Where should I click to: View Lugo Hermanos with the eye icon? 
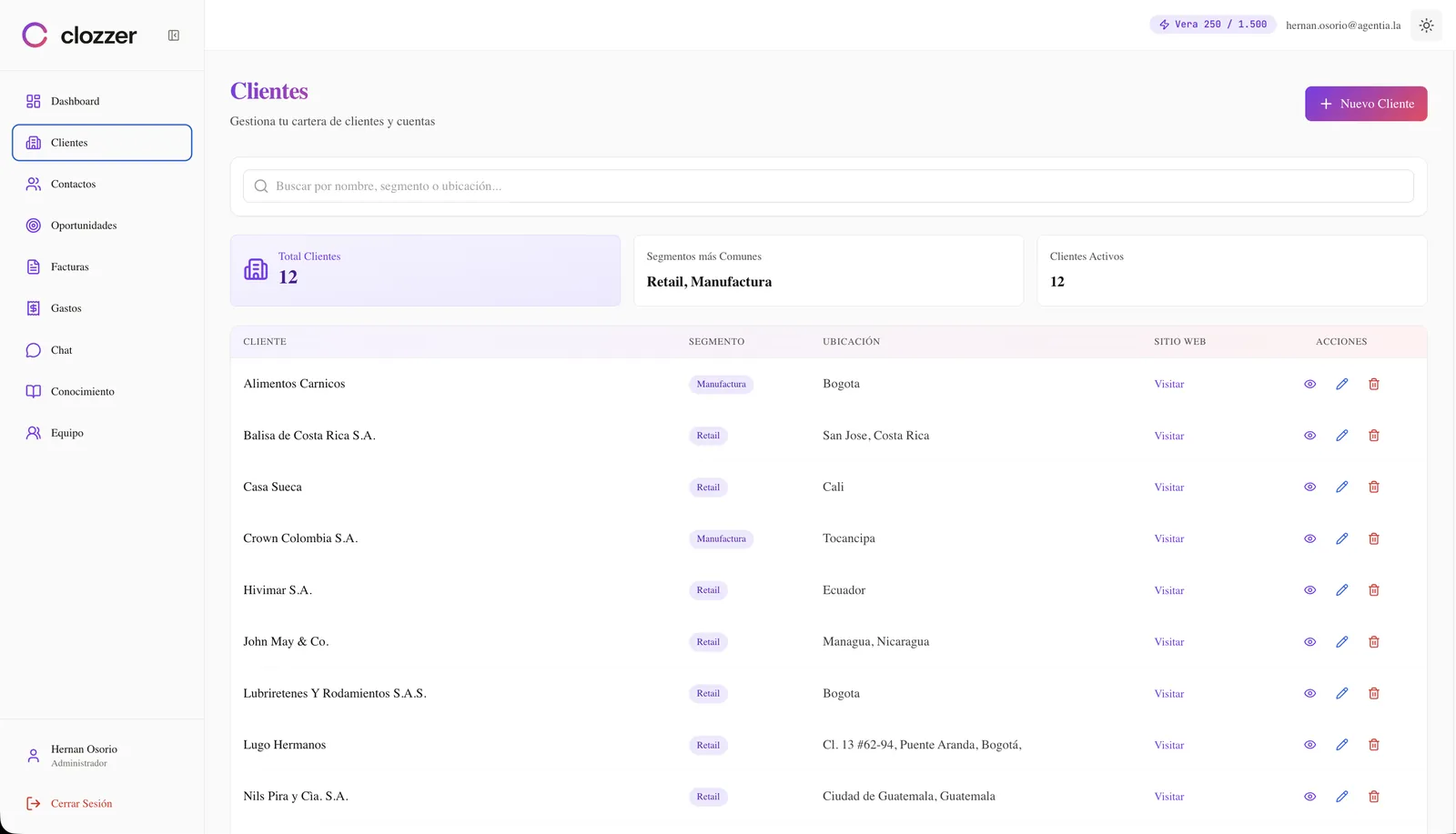(1309, 745)
